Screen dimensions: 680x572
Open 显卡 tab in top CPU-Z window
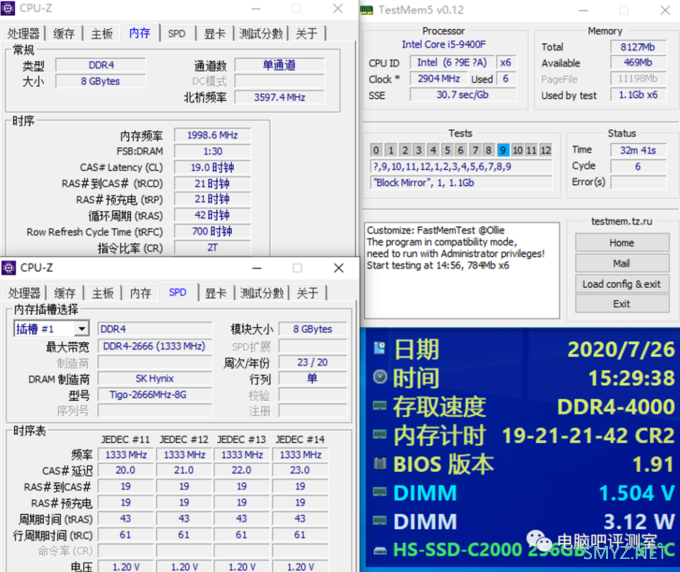215,33
